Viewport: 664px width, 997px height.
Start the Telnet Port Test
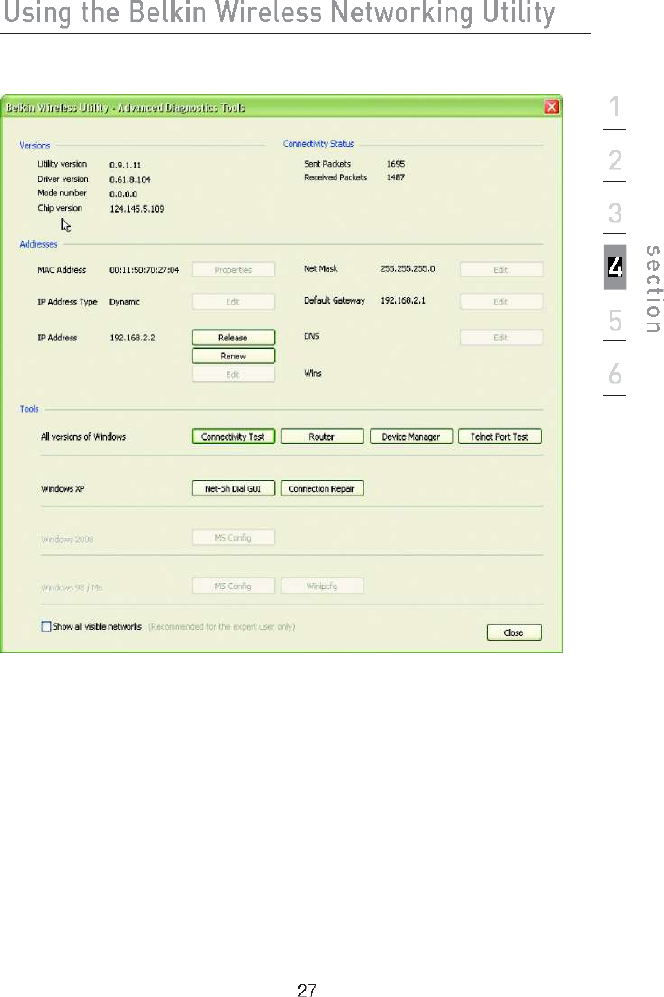[x=500, y=436]
